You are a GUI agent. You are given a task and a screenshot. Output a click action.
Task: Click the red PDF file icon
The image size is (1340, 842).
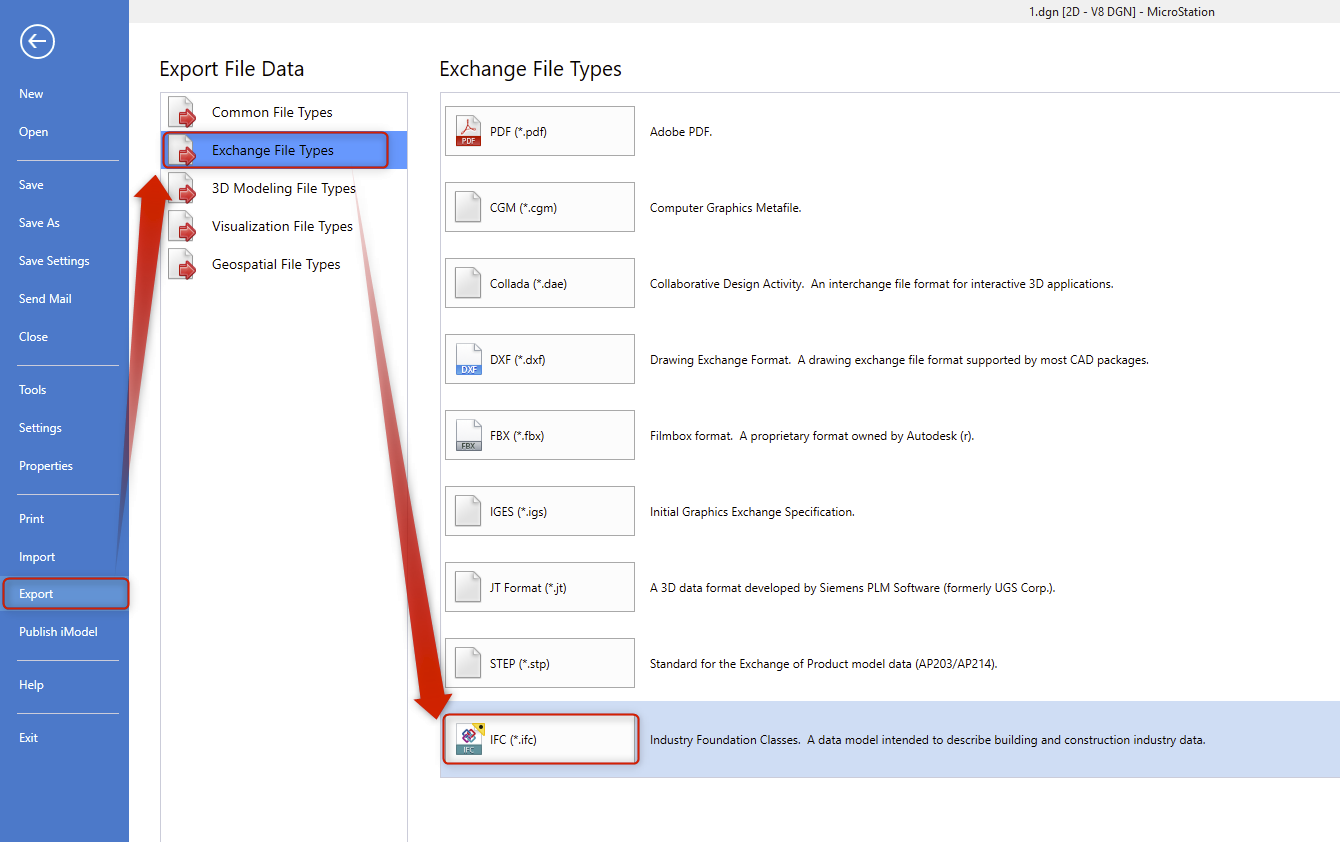point(468,131)
